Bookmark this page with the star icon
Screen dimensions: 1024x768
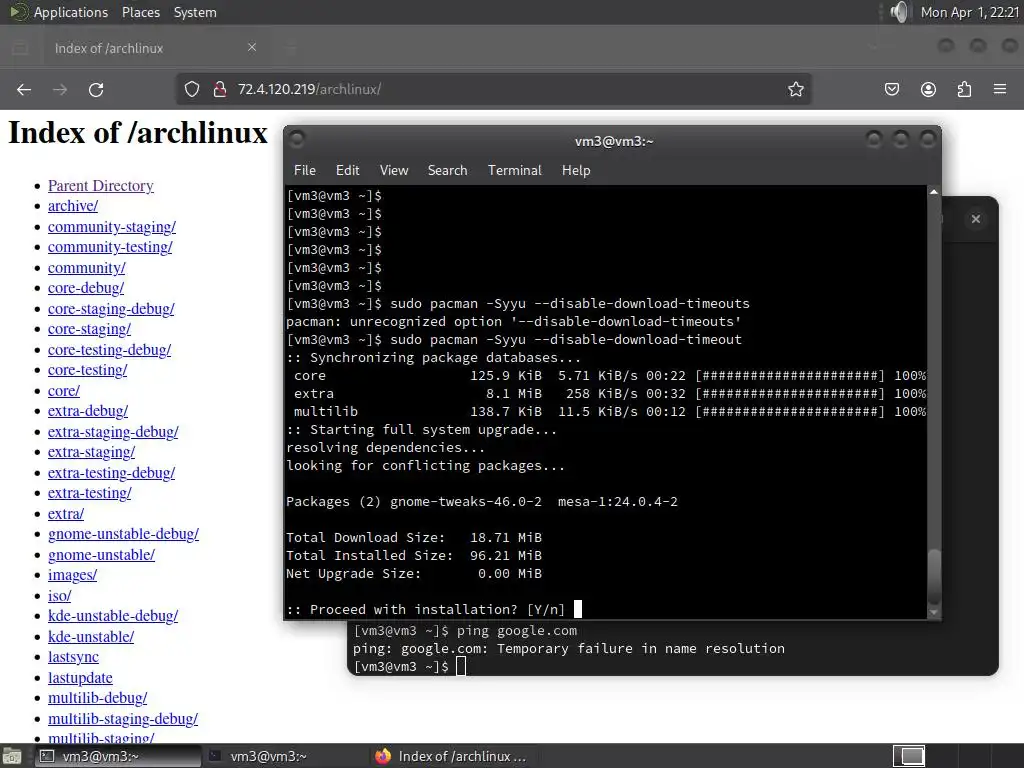(795, 89)
